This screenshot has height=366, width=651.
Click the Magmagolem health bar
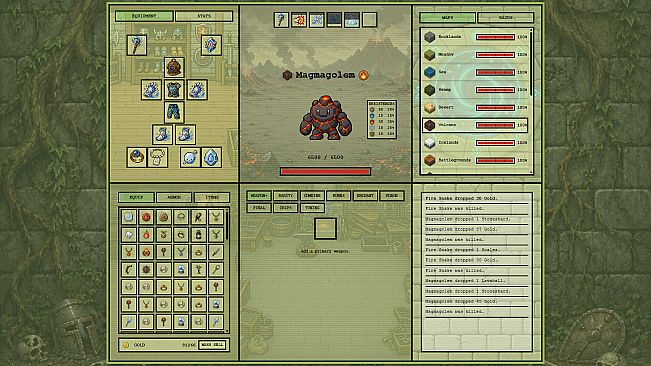(x=326, y=171)
